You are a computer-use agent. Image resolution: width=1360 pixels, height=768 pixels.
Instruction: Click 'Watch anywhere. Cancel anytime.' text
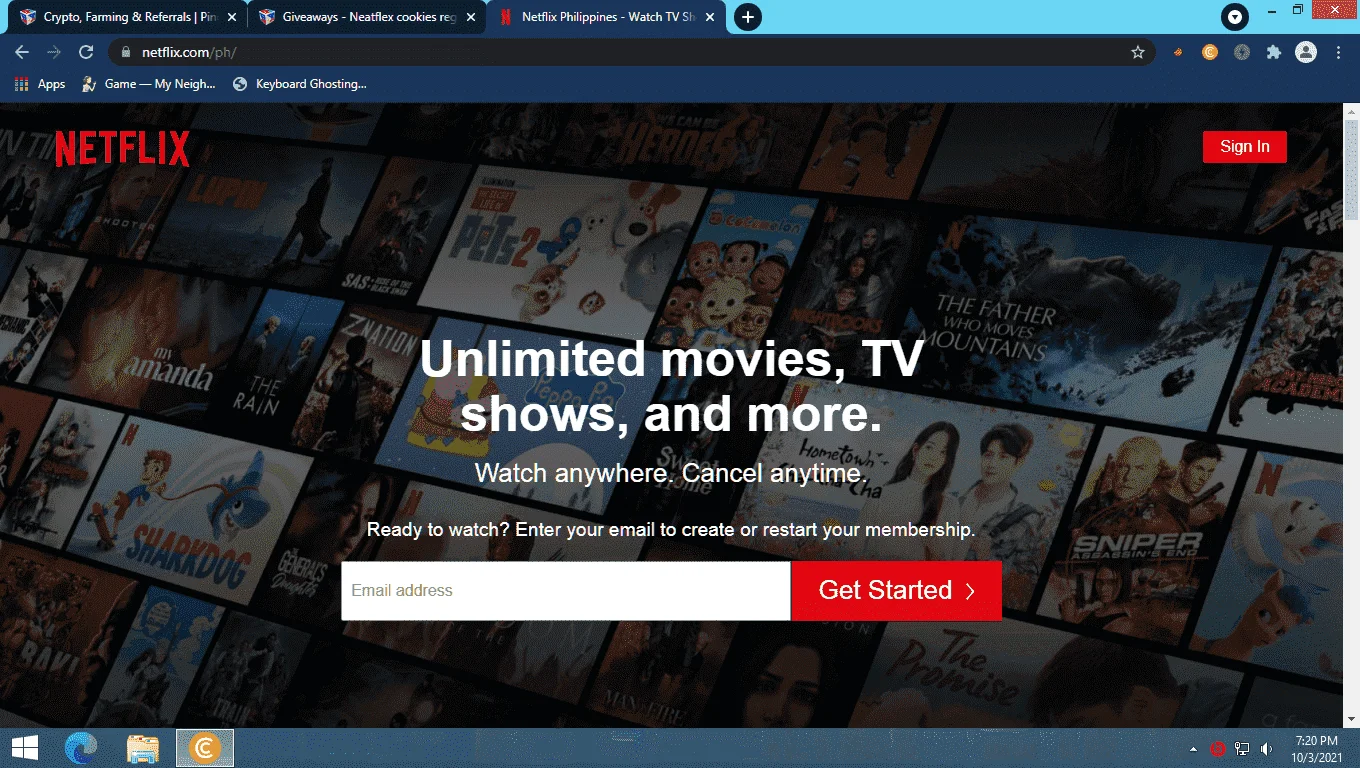coord(671,473)
